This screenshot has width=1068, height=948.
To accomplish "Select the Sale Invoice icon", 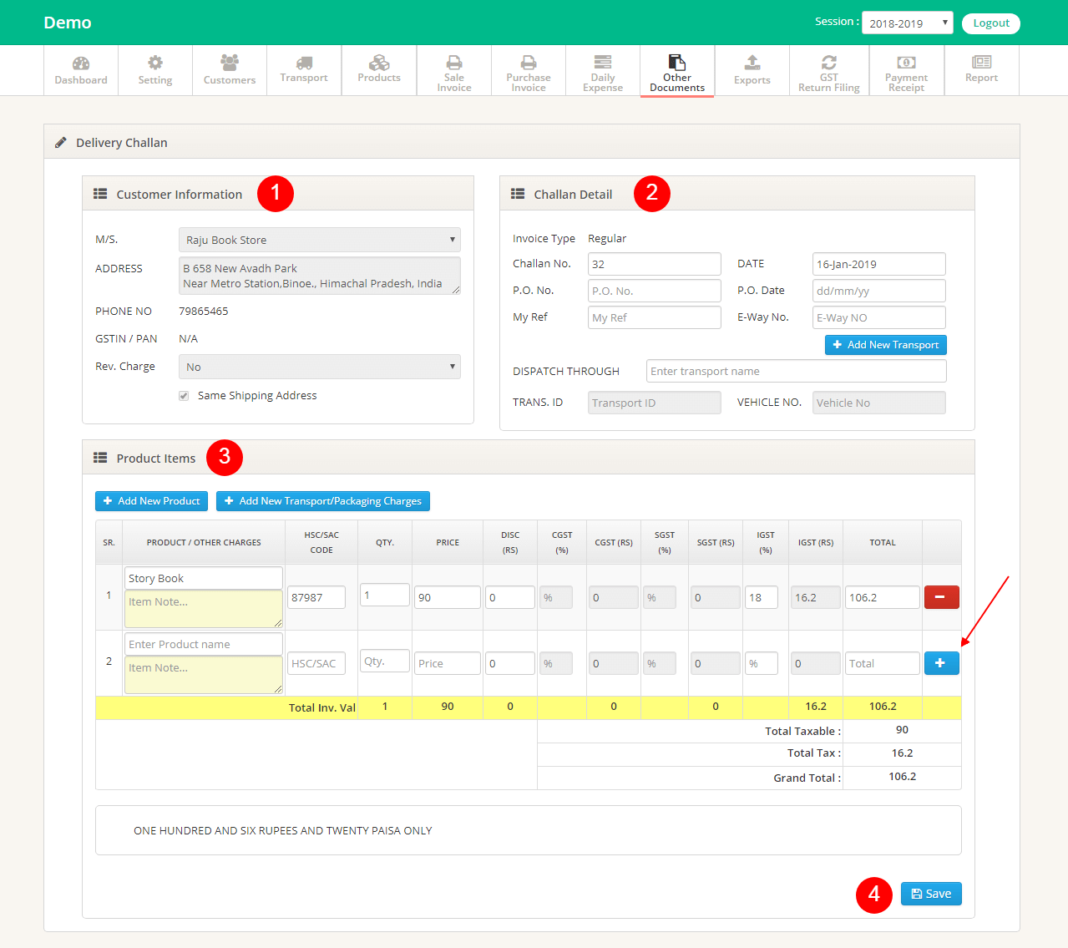I will (x=453, y=70).
